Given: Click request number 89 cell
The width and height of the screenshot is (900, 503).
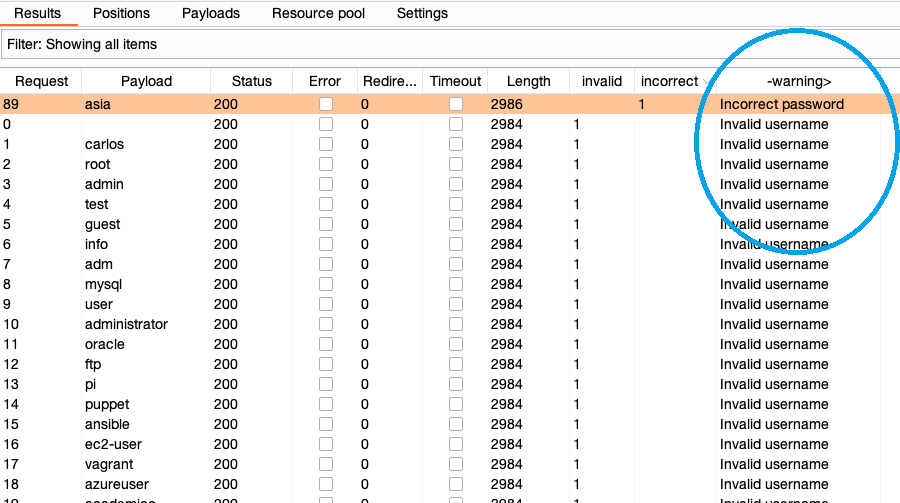Looking at the screenshot, I should [x=11, y=104].
